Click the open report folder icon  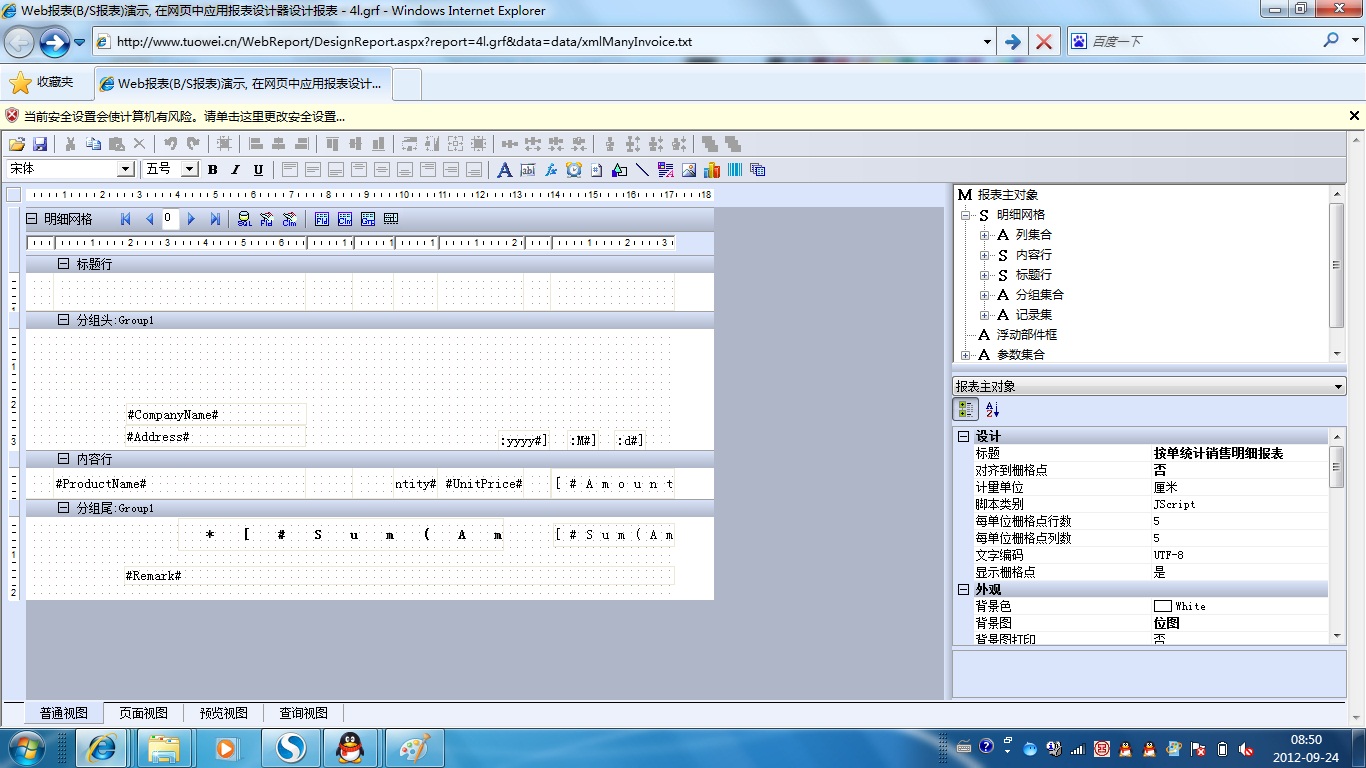[x=16, y=144]
